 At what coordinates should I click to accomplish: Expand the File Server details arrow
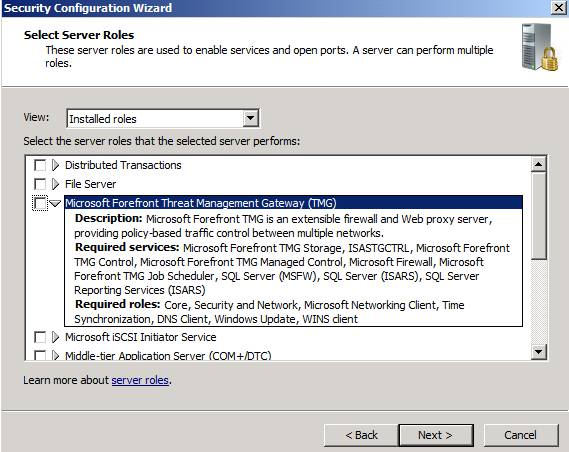point(55,184)
